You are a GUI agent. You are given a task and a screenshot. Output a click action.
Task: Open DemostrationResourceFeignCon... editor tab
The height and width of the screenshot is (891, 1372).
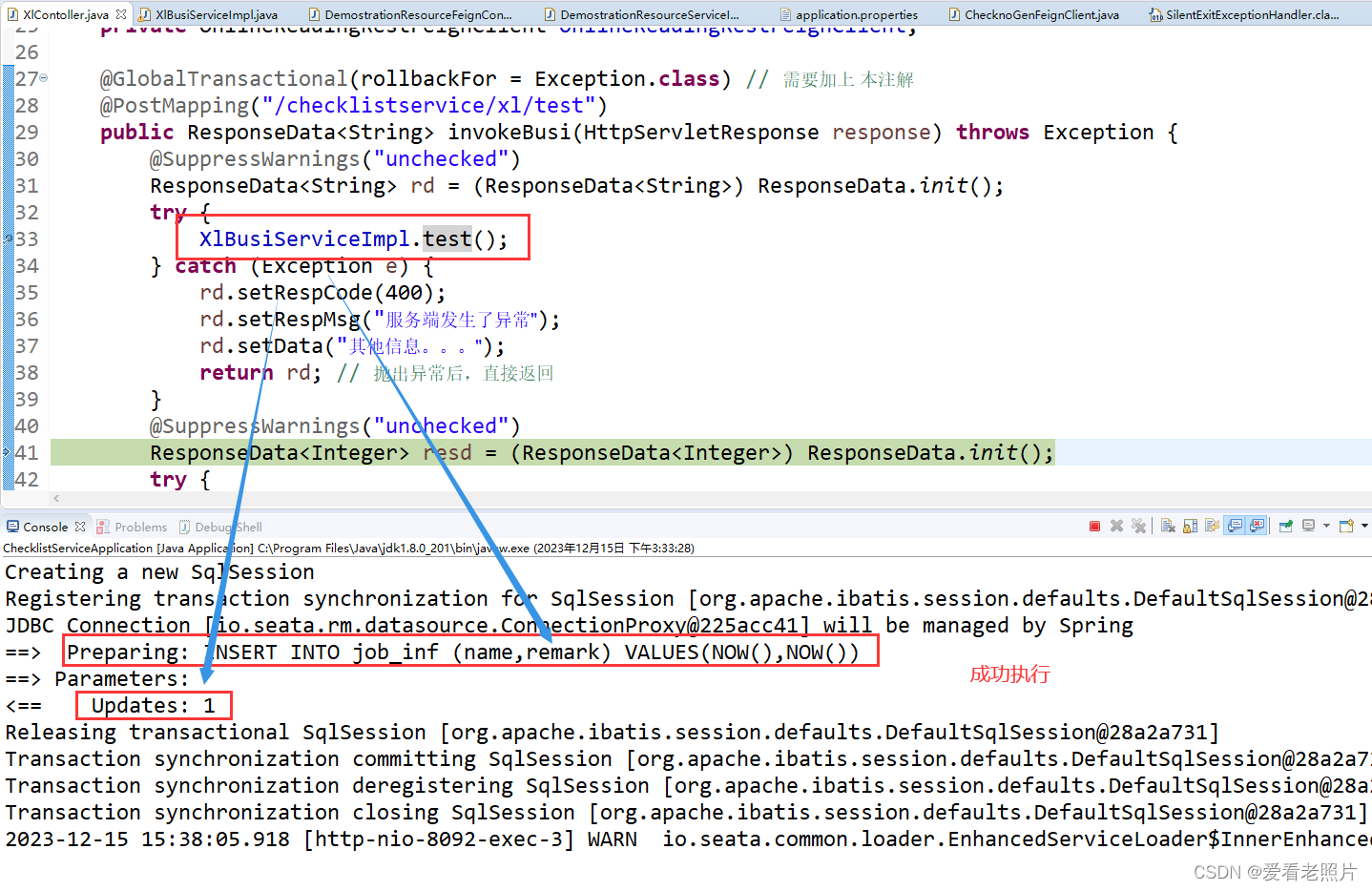[x=410, y=14]
